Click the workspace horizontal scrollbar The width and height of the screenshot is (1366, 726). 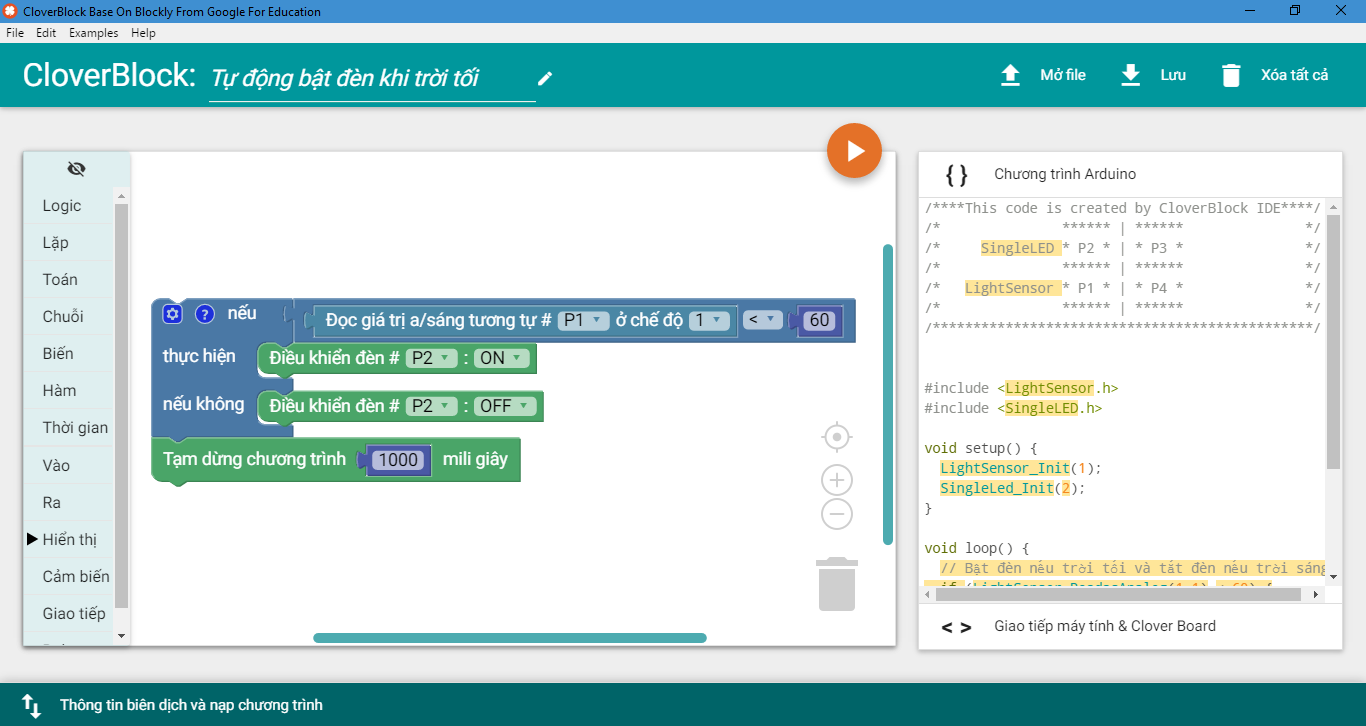pyautogui.click(x=510, y=638)
